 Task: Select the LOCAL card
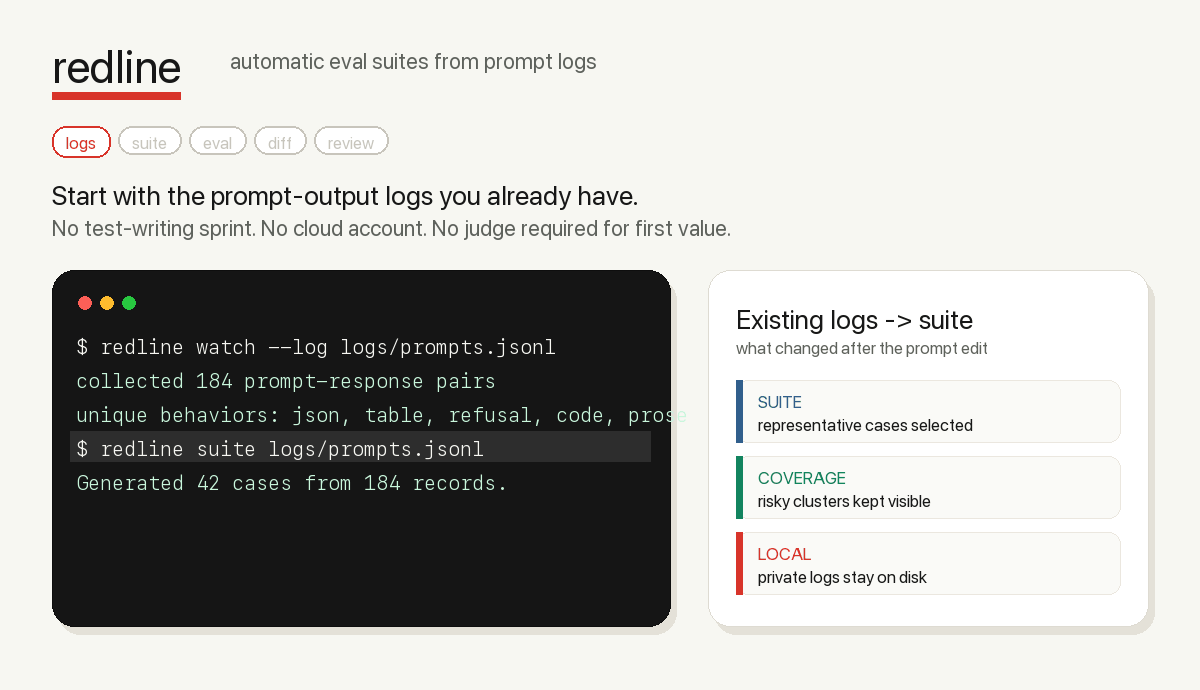[x=928, y=563]
